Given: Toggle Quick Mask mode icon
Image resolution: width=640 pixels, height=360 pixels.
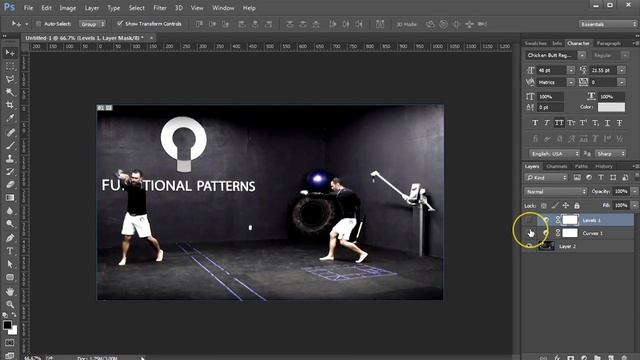Looking at the screenshot, I should pos(10,343).
